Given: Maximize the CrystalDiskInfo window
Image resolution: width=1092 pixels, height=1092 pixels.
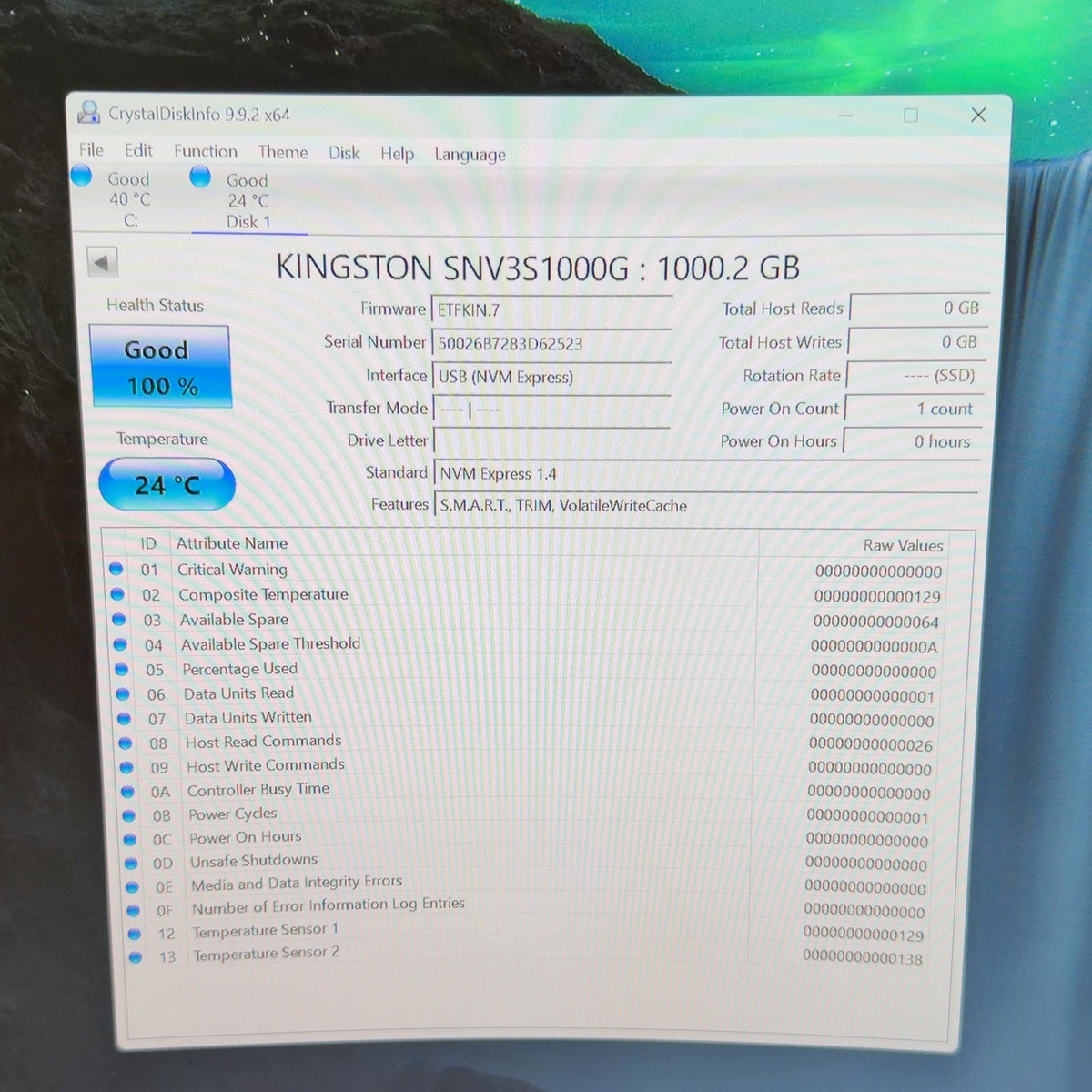Looking at the screenshot, I should pos(910,116).
